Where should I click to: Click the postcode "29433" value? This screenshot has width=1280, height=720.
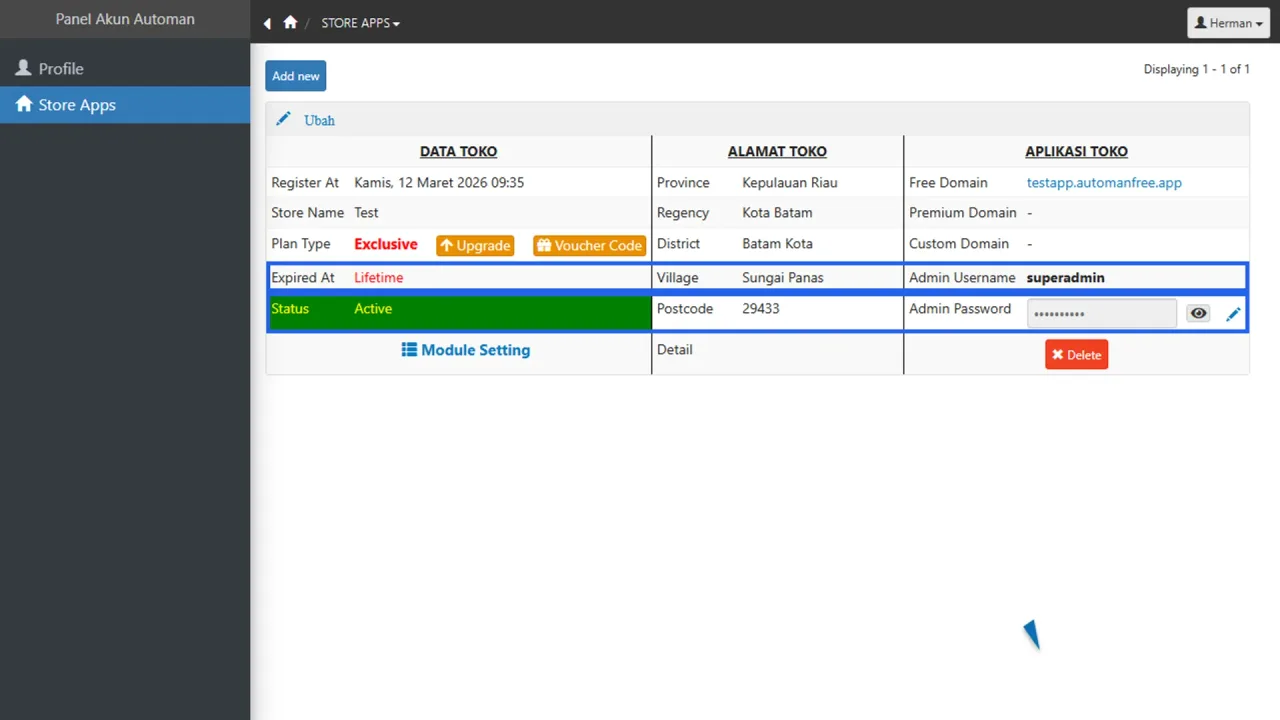tap(761, 309)
